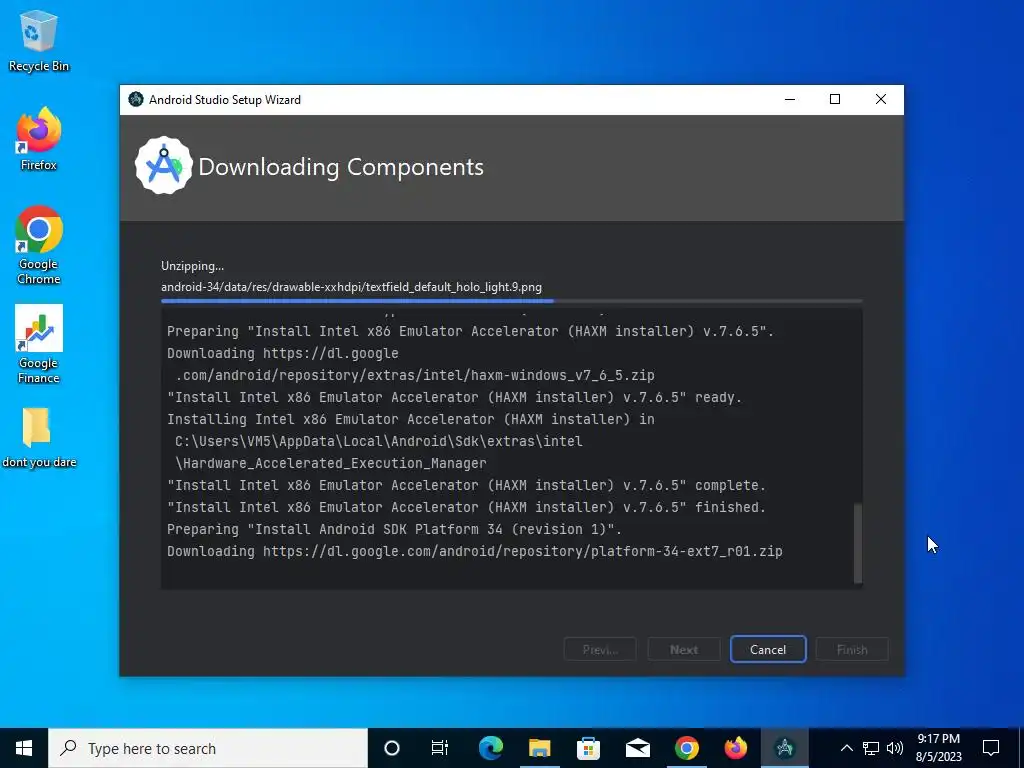Click the 'Downloading Components' heading
Image resolution: width=1024 pixels, height=768 pixels.
(341, 167)
